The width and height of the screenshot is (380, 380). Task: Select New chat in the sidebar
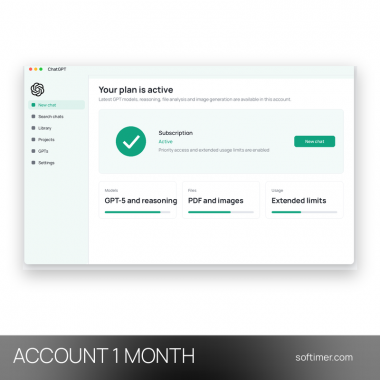pos(57,105)
